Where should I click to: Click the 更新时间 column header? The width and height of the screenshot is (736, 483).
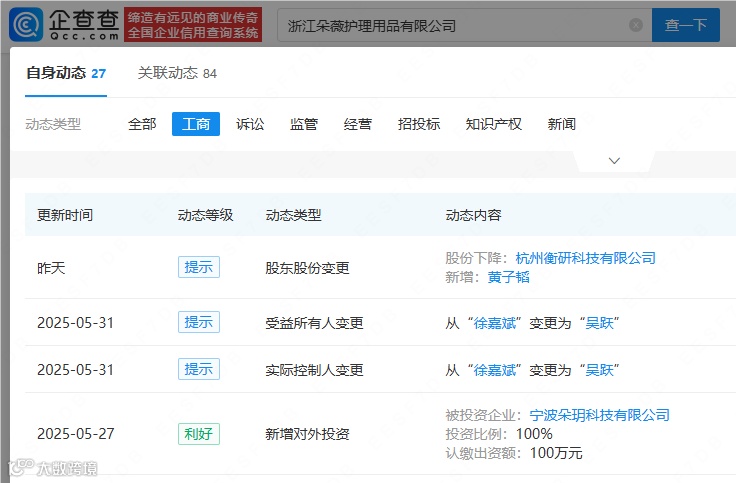(x=65, y=215)
